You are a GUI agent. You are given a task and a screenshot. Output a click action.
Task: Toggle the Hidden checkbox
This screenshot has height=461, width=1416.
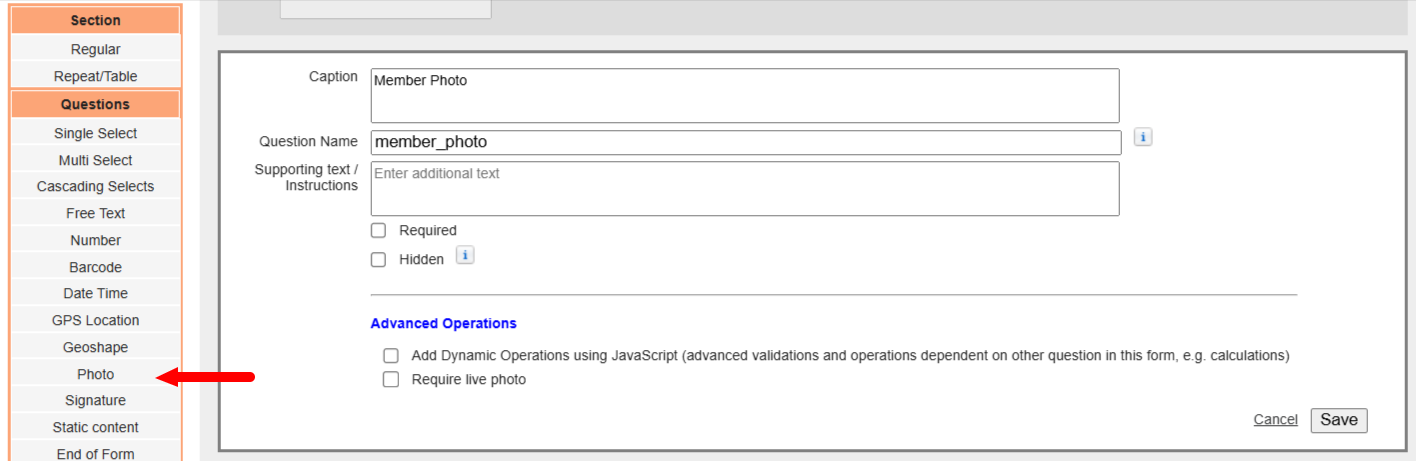click(378, 259)
